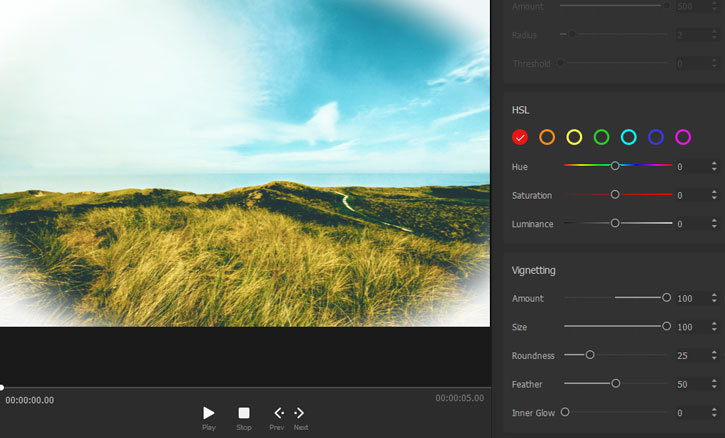The width and height of the screenshot is (725, 438).
Task: Click the Hue slider handle
Action: click(x=615, y=166)
